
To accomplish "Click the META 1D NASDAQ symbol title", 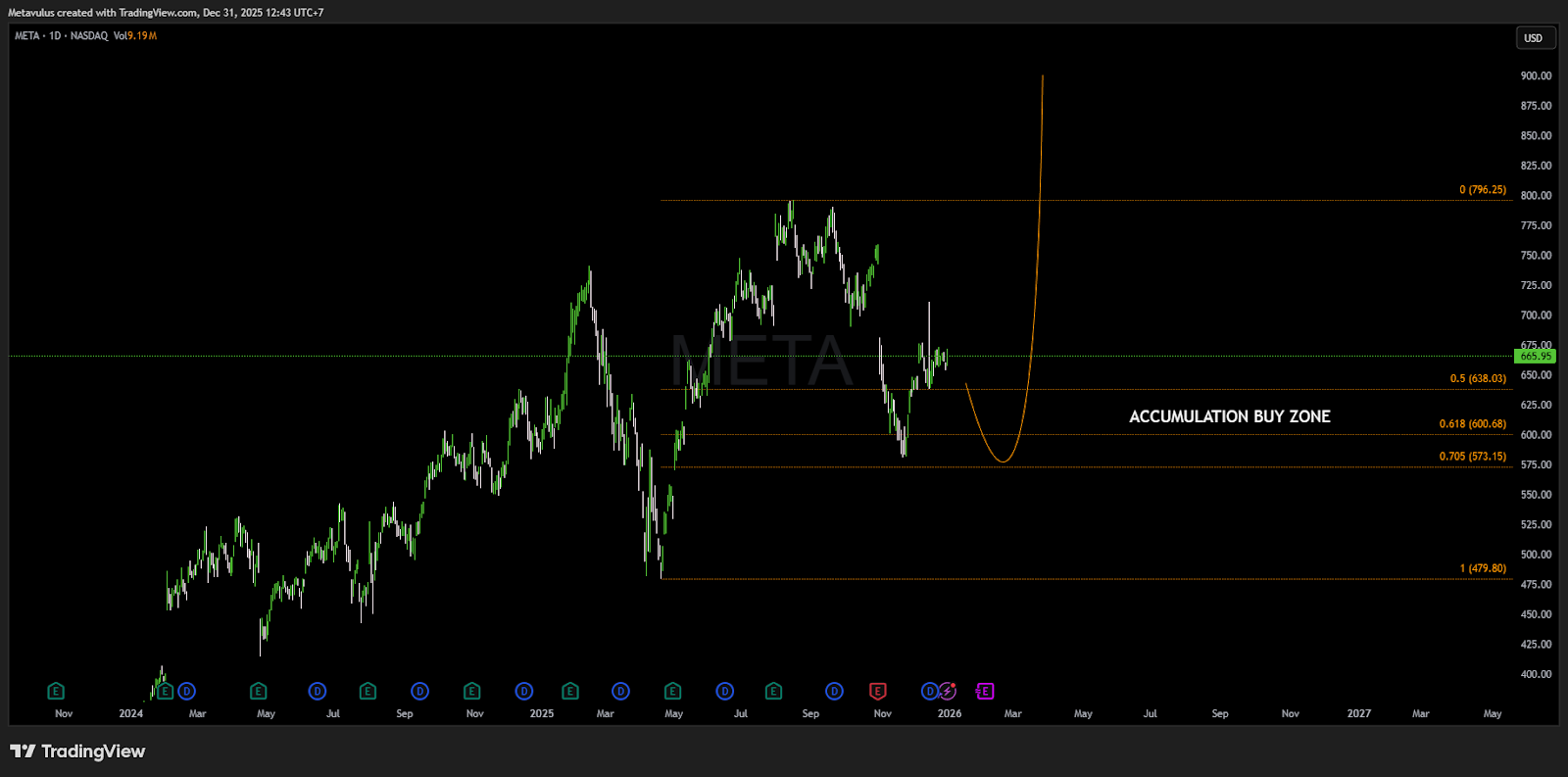I will click(x=61, y=36).
